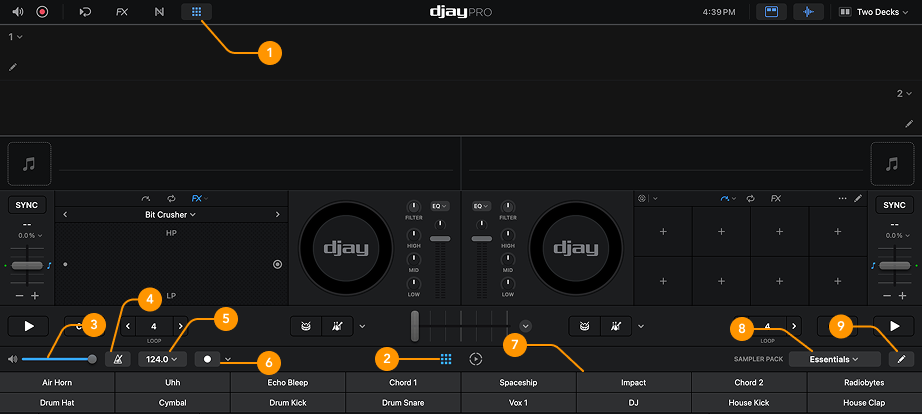Switch deck 2 pad panel to FX tab

(776, 199)
